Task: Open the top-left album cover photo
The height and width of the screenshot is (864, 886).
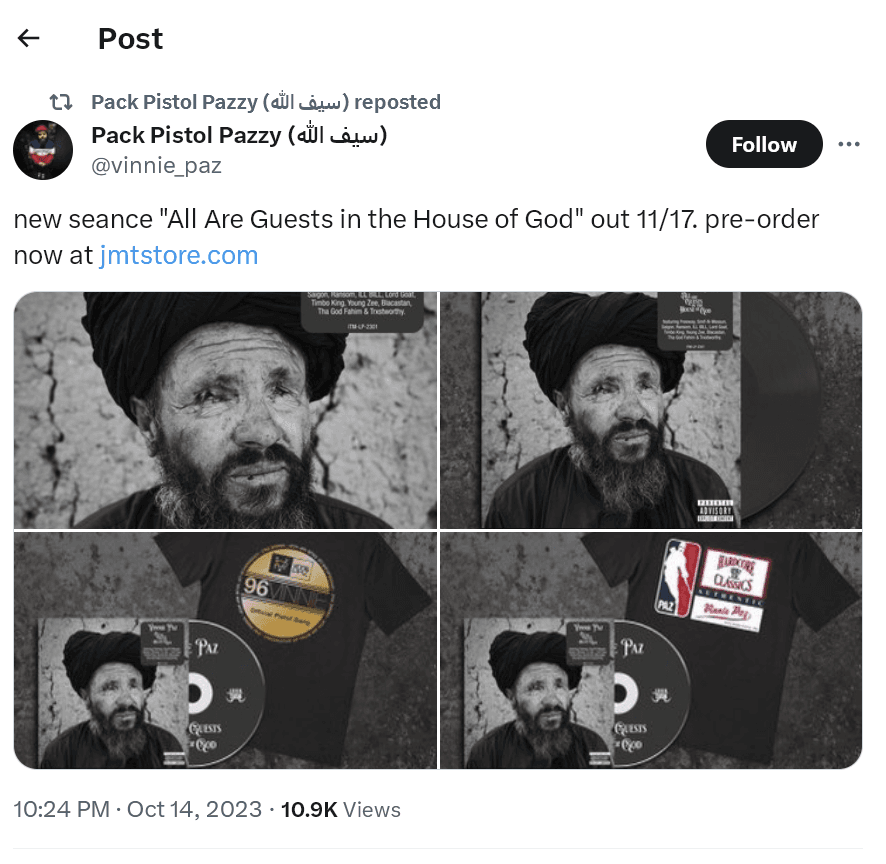Action: pos(225,410)
